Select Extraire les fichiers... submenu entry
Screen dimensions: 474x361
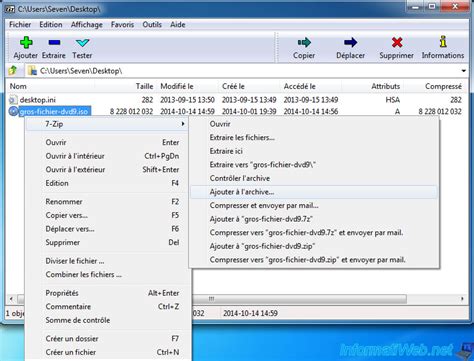[313, 137]
